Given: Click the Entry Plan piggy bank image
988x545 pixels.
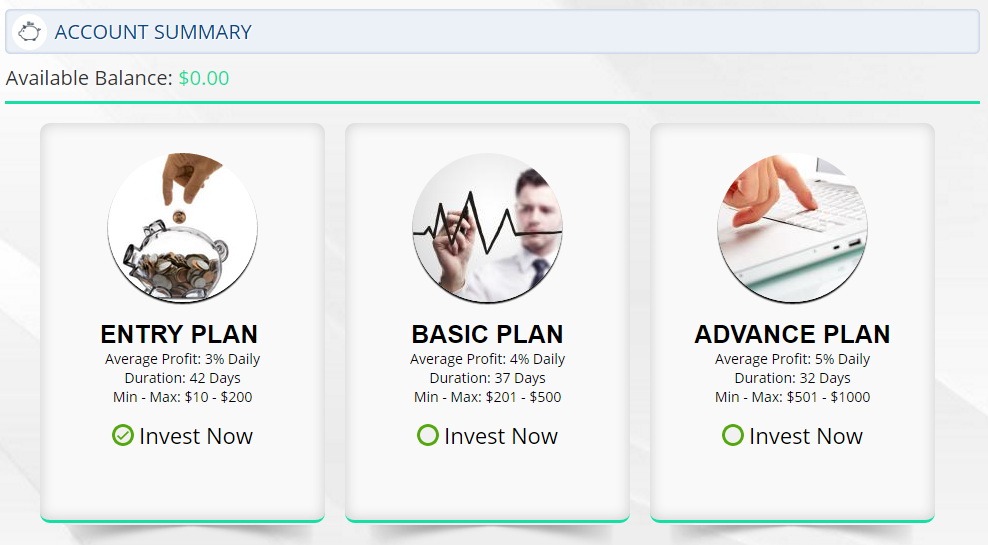Looking at the screenshot, I should point(182,228).
